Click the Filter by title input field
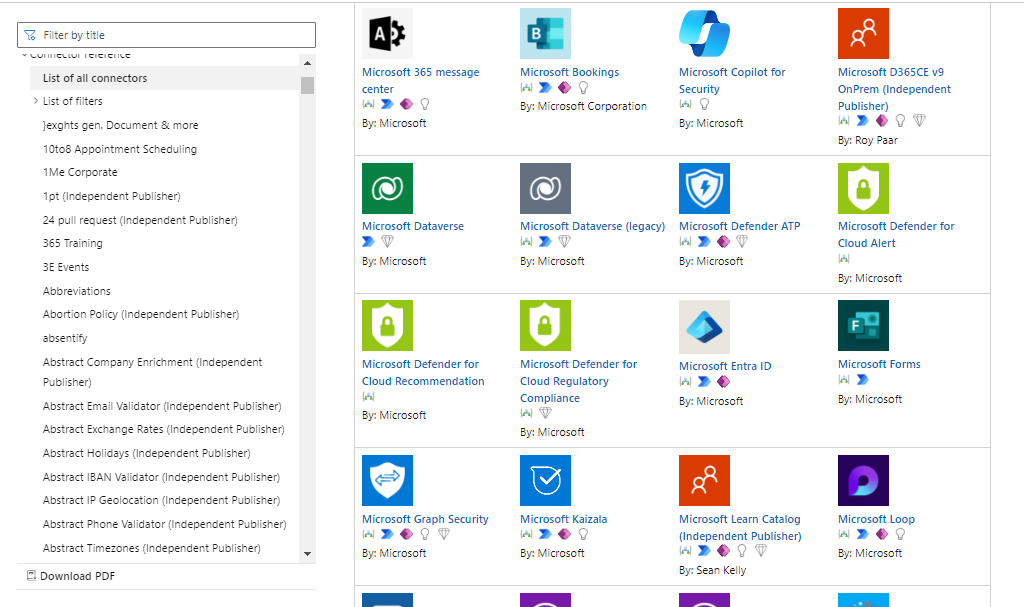Screen dimensions: 1024x607 coord(166,35)
